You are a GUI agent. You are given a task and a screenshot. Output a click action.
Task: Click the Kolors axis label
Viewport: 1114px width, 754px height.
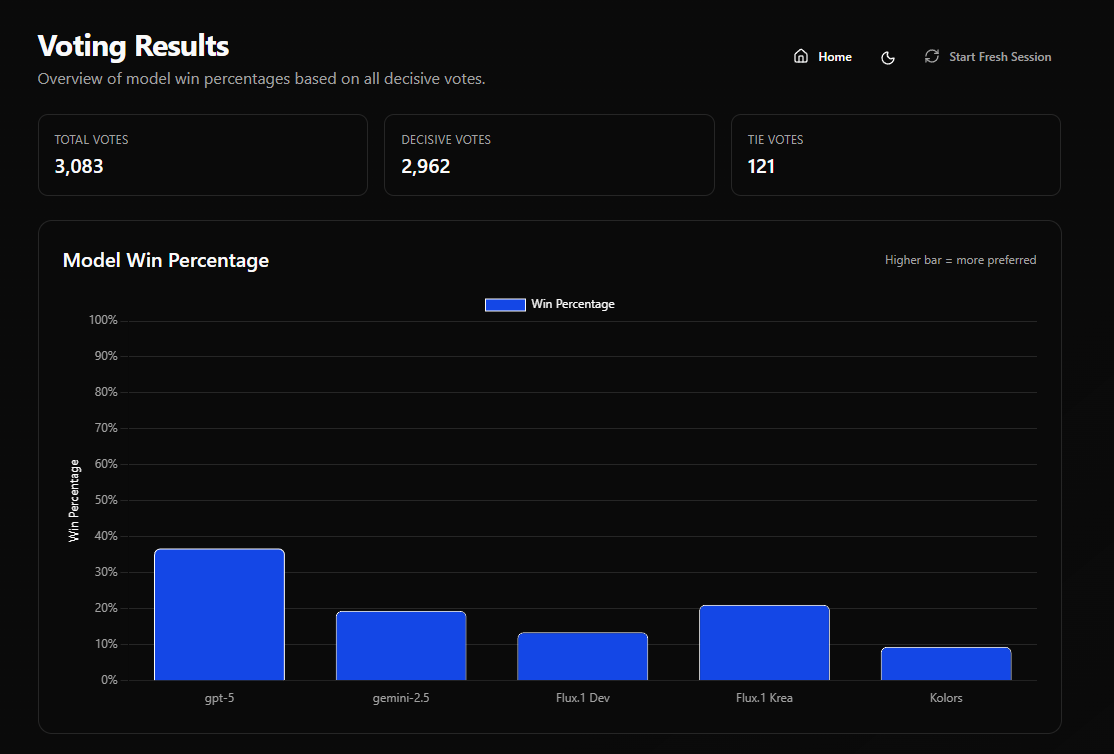coord(946,697)
